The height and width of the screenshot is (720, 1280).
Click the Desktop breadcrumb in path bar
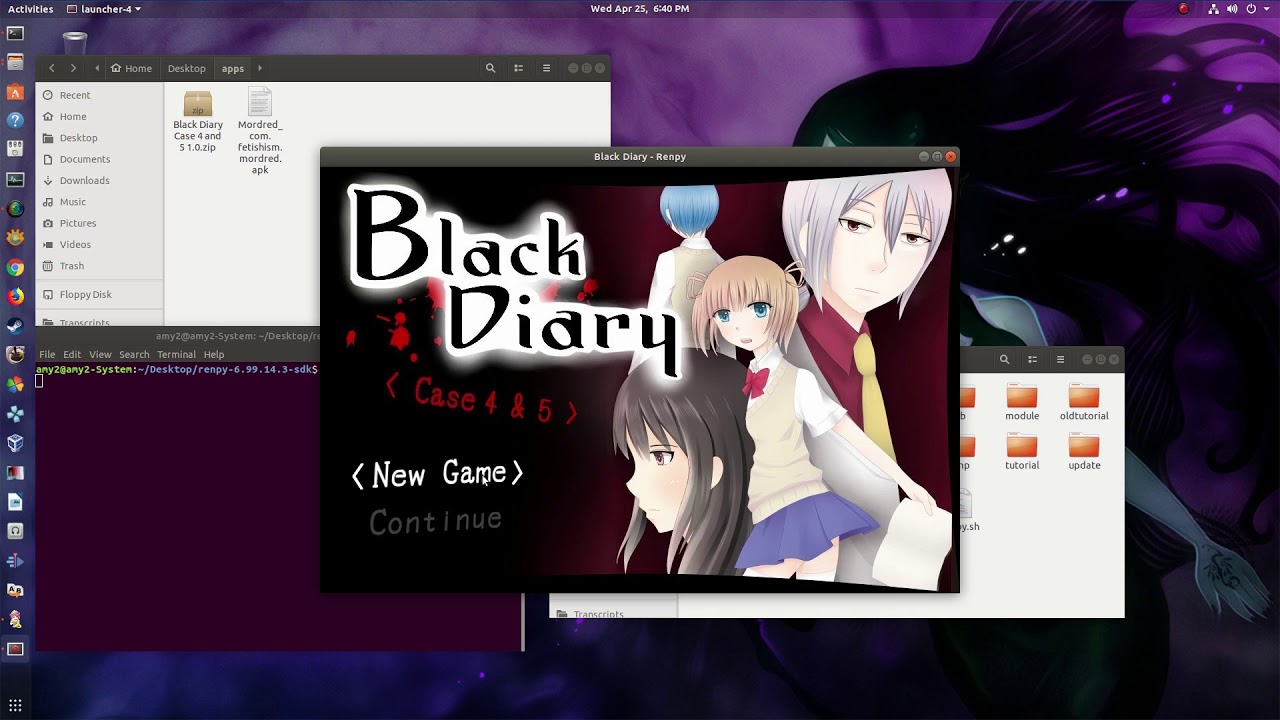click(186, 68)
